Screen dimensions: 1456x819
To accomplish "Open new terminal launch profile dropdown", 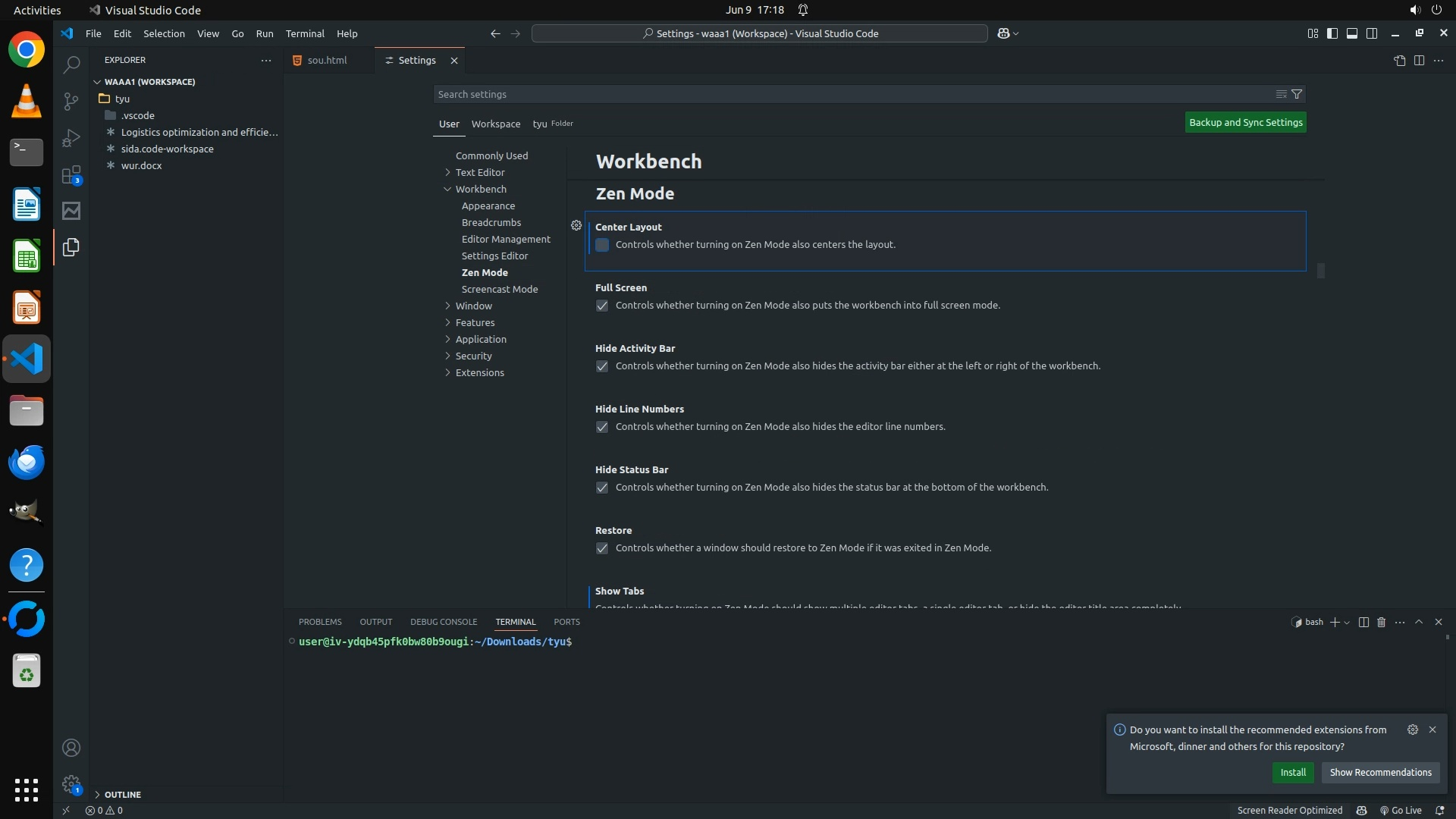I will click(1347, 623).
